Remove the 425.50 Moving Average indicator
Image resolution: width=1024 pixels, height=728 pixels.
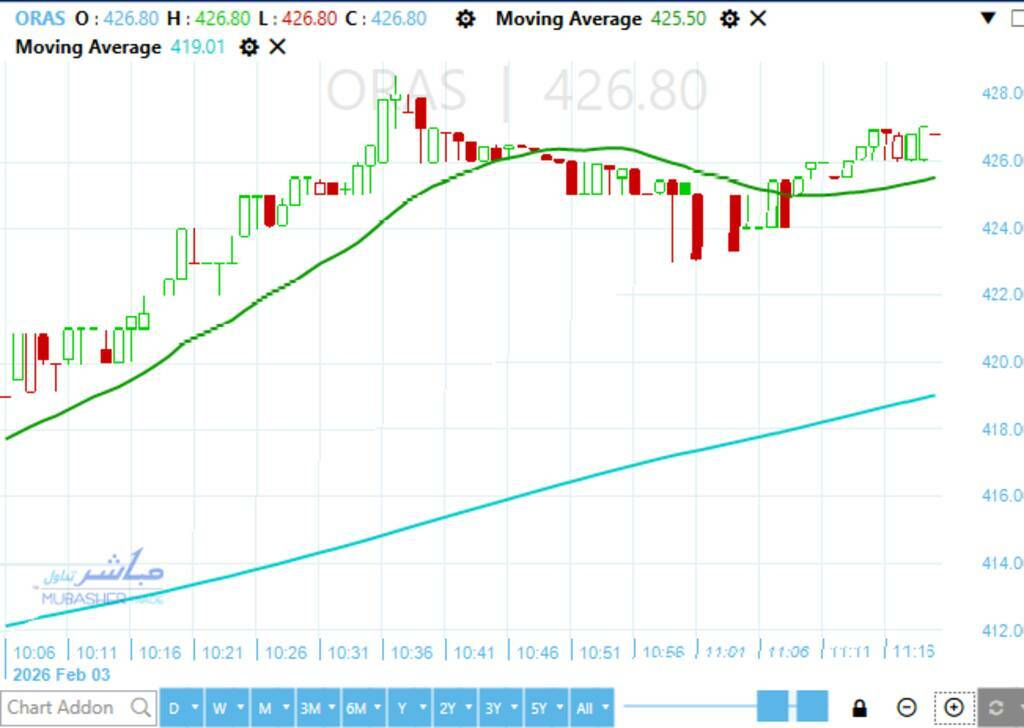click(x=759, y=19)
